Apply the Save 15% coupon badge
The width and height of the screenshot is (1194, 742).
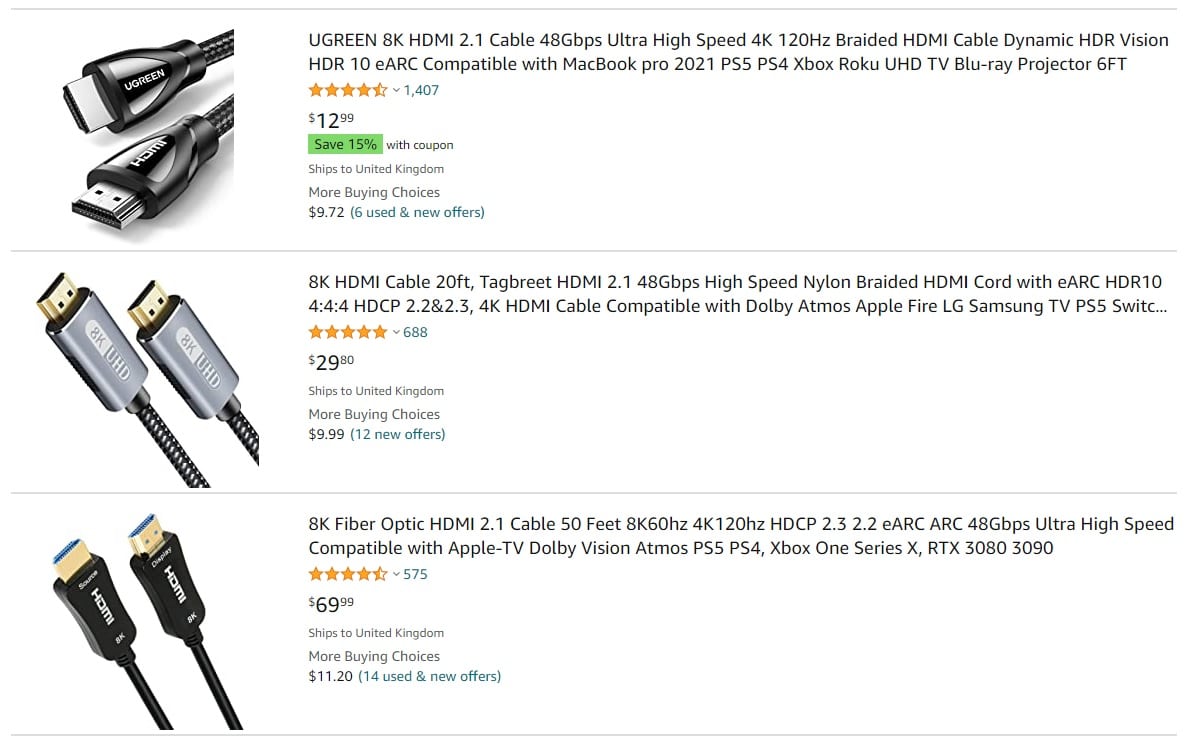[345, 144]
